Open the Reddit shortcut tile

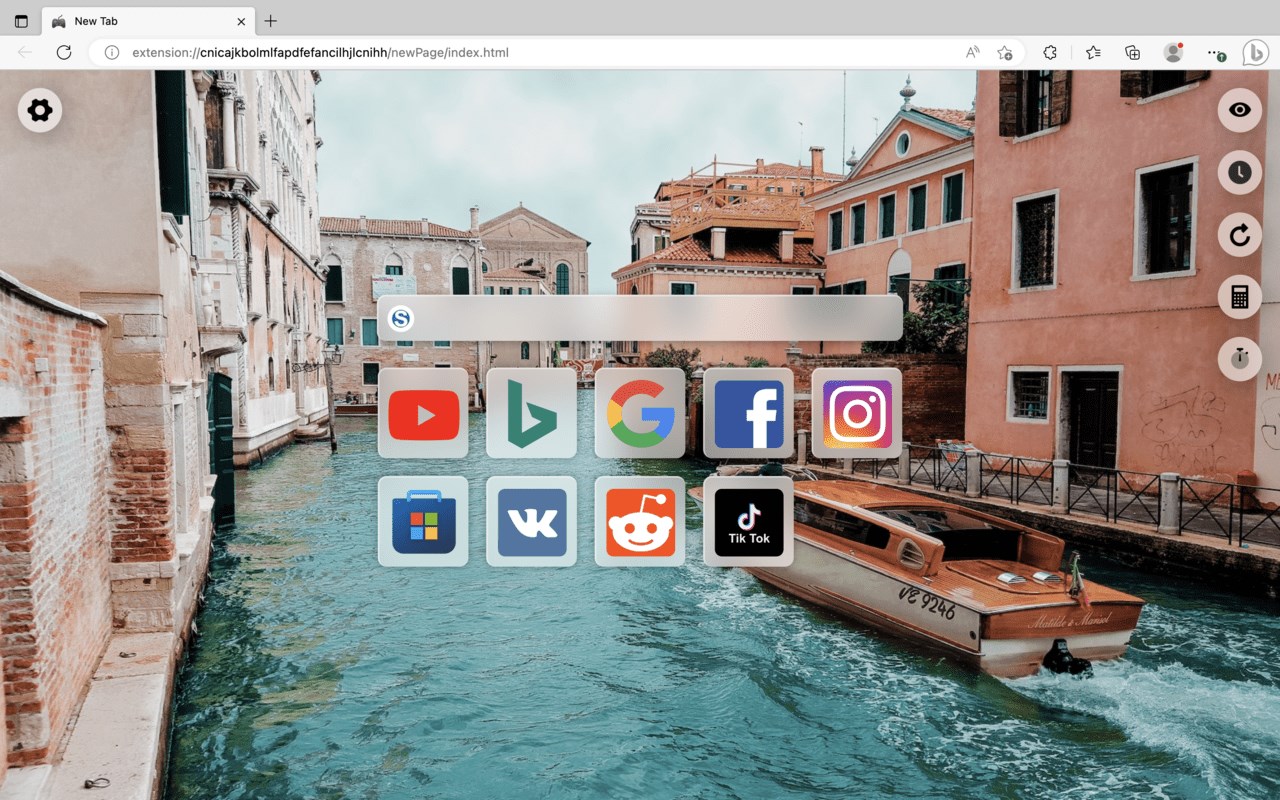[640, 521]
